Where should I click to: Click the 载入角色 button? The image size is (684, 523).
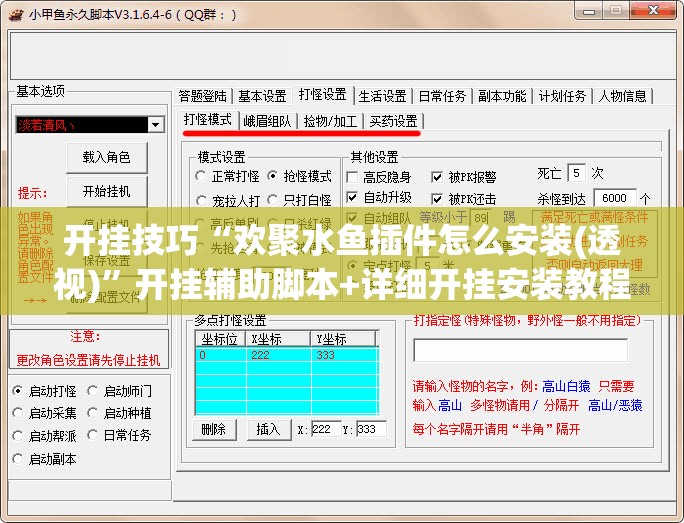coord(107,157)
